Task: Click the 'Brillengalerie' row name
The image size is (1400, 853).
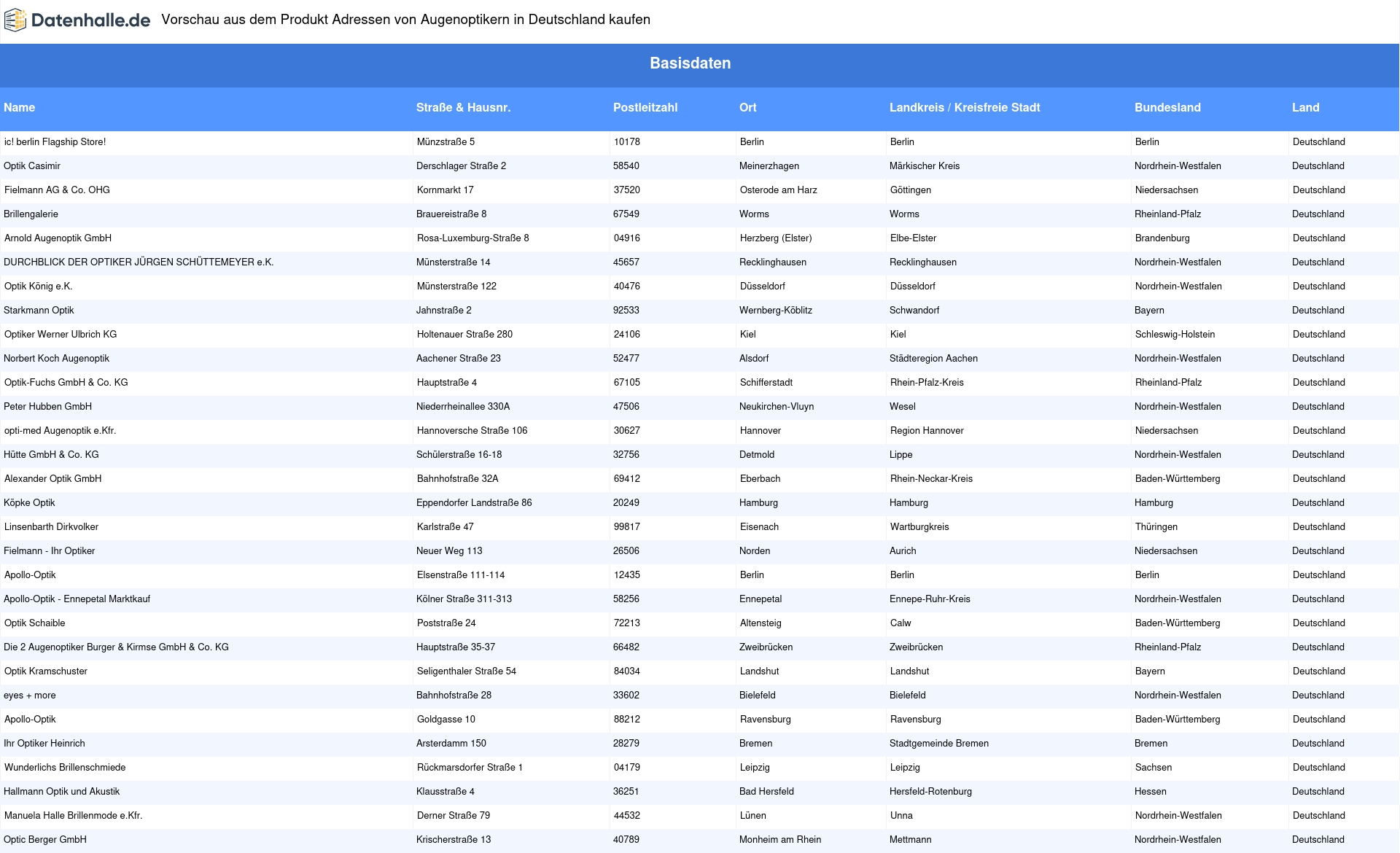Action: tap(31, 214)
